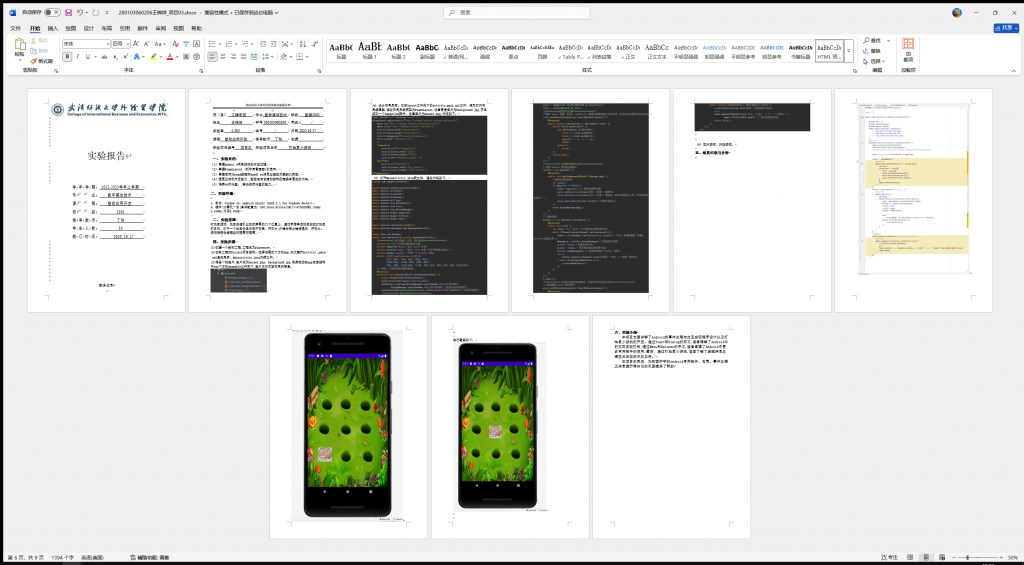Switch to the 布局 tab

(x=106, y=29)
